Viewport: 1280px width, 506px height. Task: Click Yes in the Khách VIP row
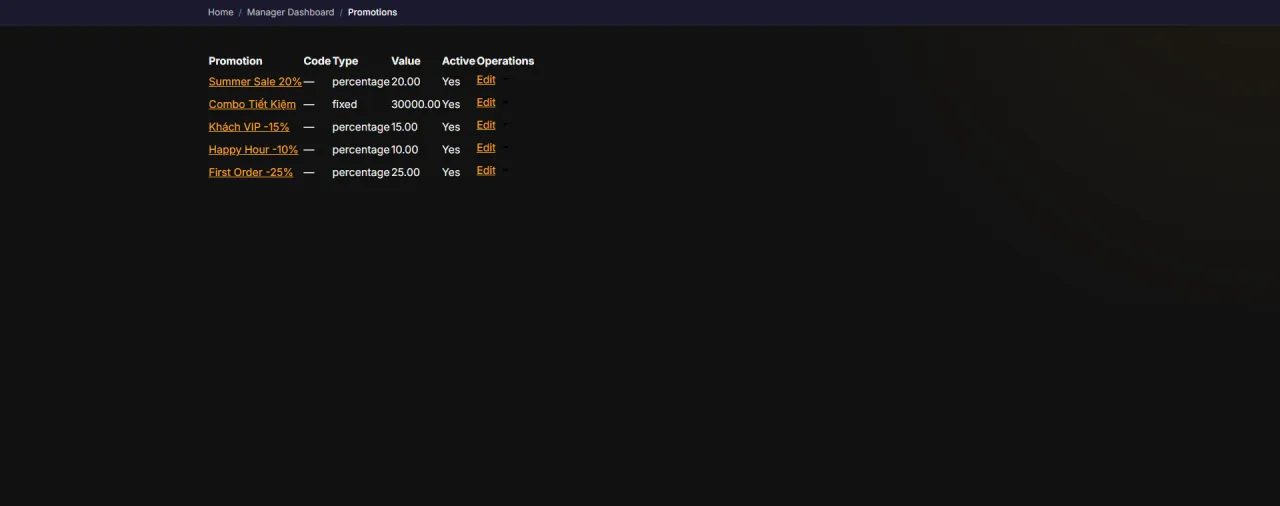pyautogui.click(x=451, y=127)
